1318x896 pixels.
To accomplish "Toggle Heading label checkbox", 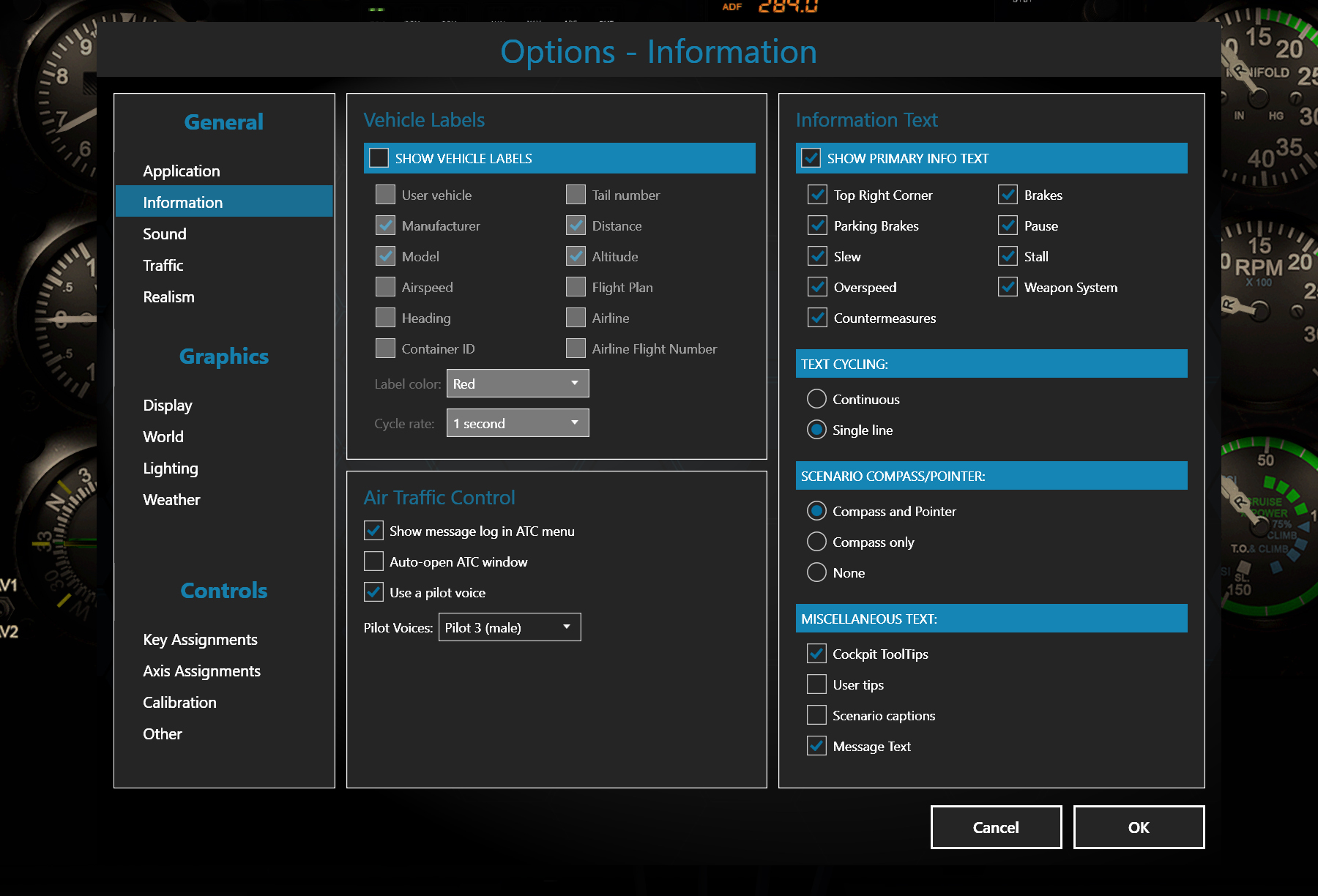I will (x=385, y=318).
